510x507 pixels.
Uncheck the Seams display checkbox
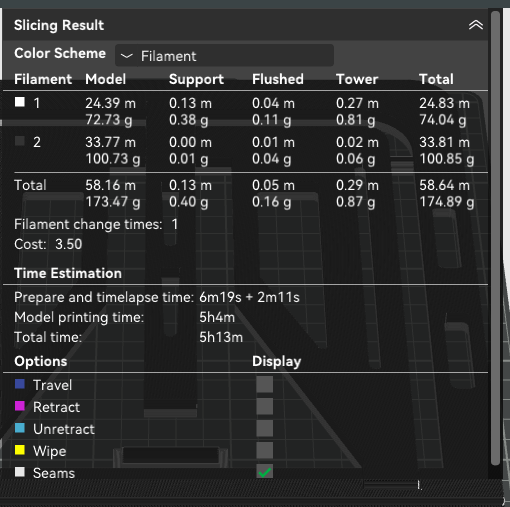click(265, 472)
